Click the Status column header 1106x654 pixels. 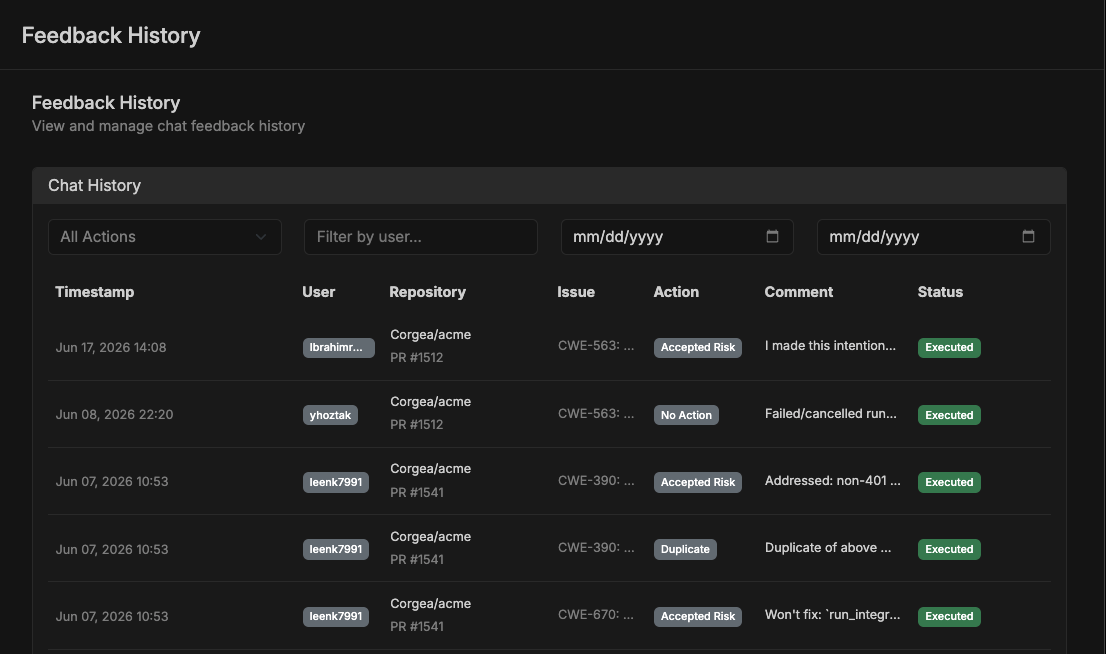(x=940, y=292)
